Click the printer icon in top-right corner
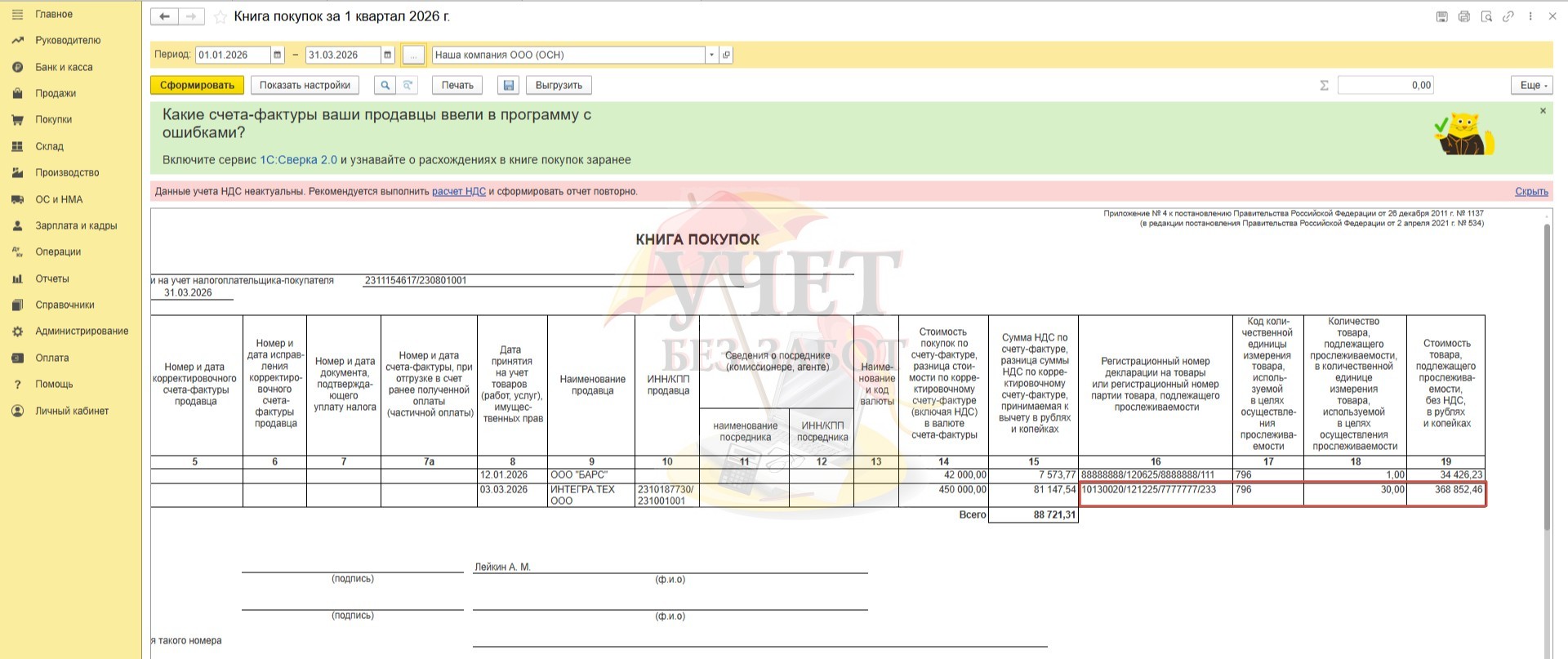1568x659 pixels. click(x=1464, y=16)
